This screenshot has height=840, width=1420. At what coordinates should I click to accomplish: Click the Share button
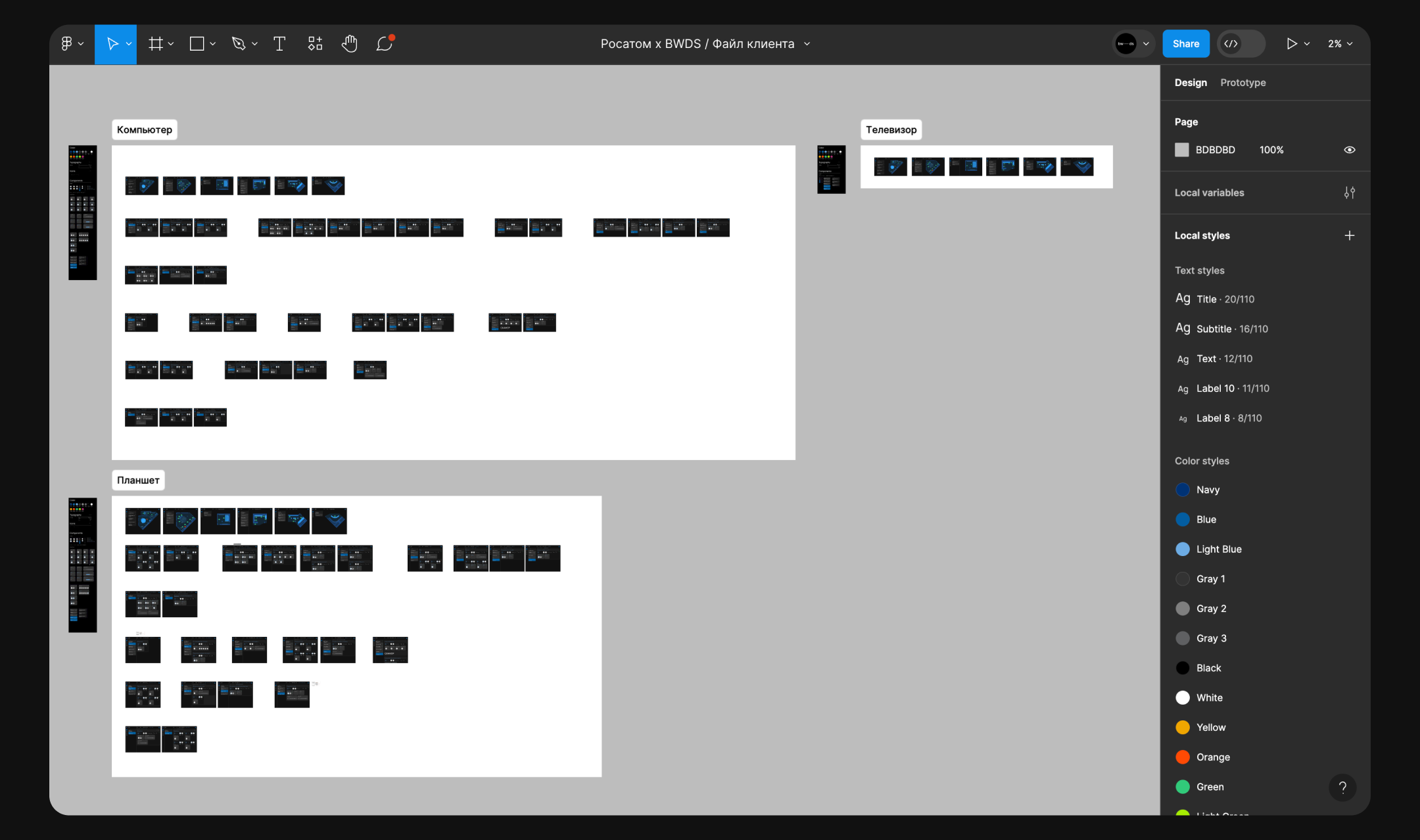(1185, 44)
